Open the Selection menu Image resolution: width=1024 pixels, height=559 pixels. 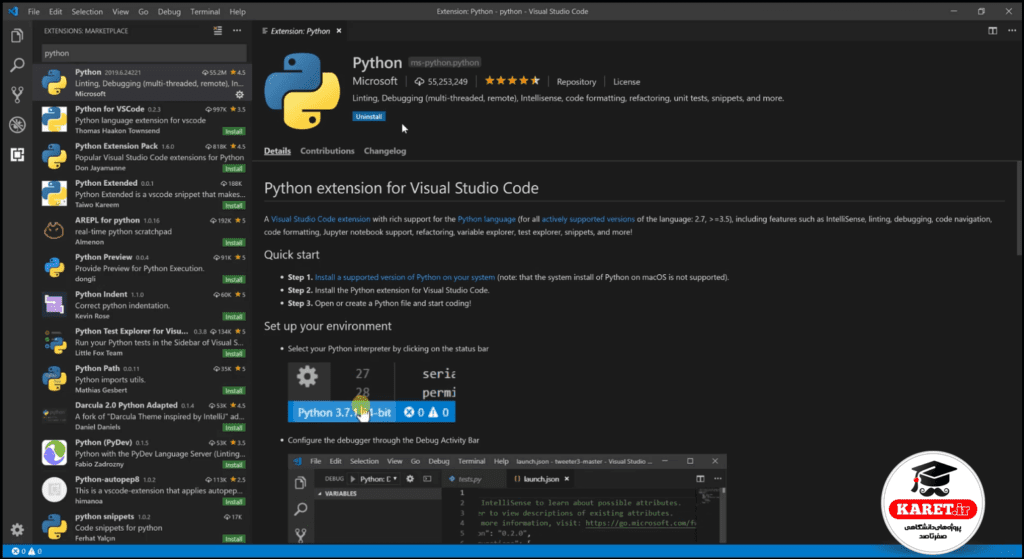(87, 12)
